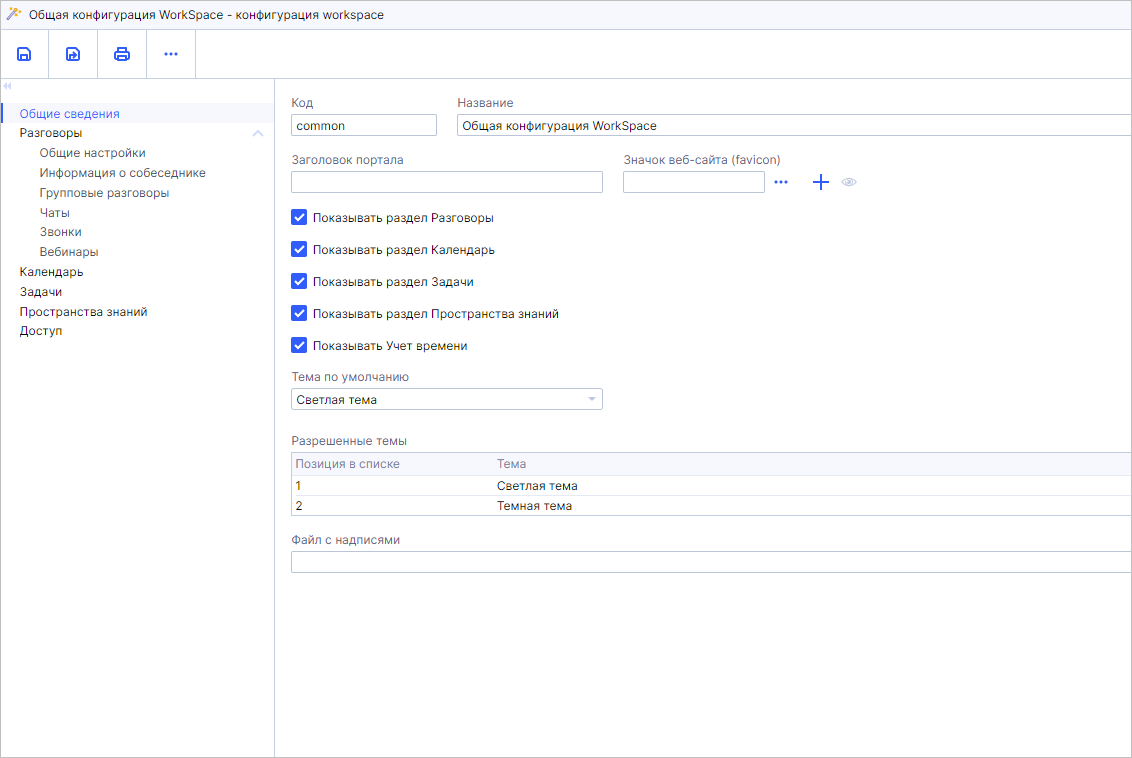Uncheck 'Показывать раздел Разговоры' checkbox
The width and height of the screenshot is (1132, 758).
click(299, 217)
